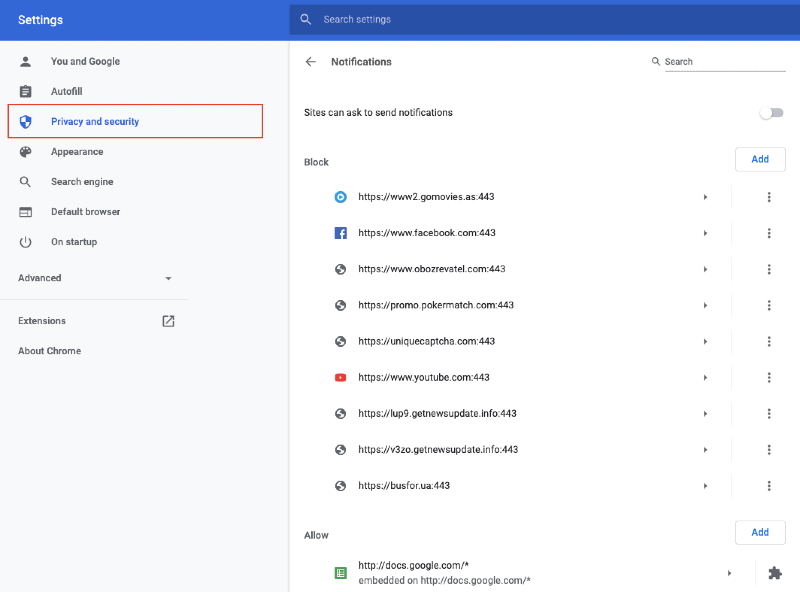Expand details arrow for docs.google.com entry
This screenshot has width=800, height=592.
coord(729,573)
